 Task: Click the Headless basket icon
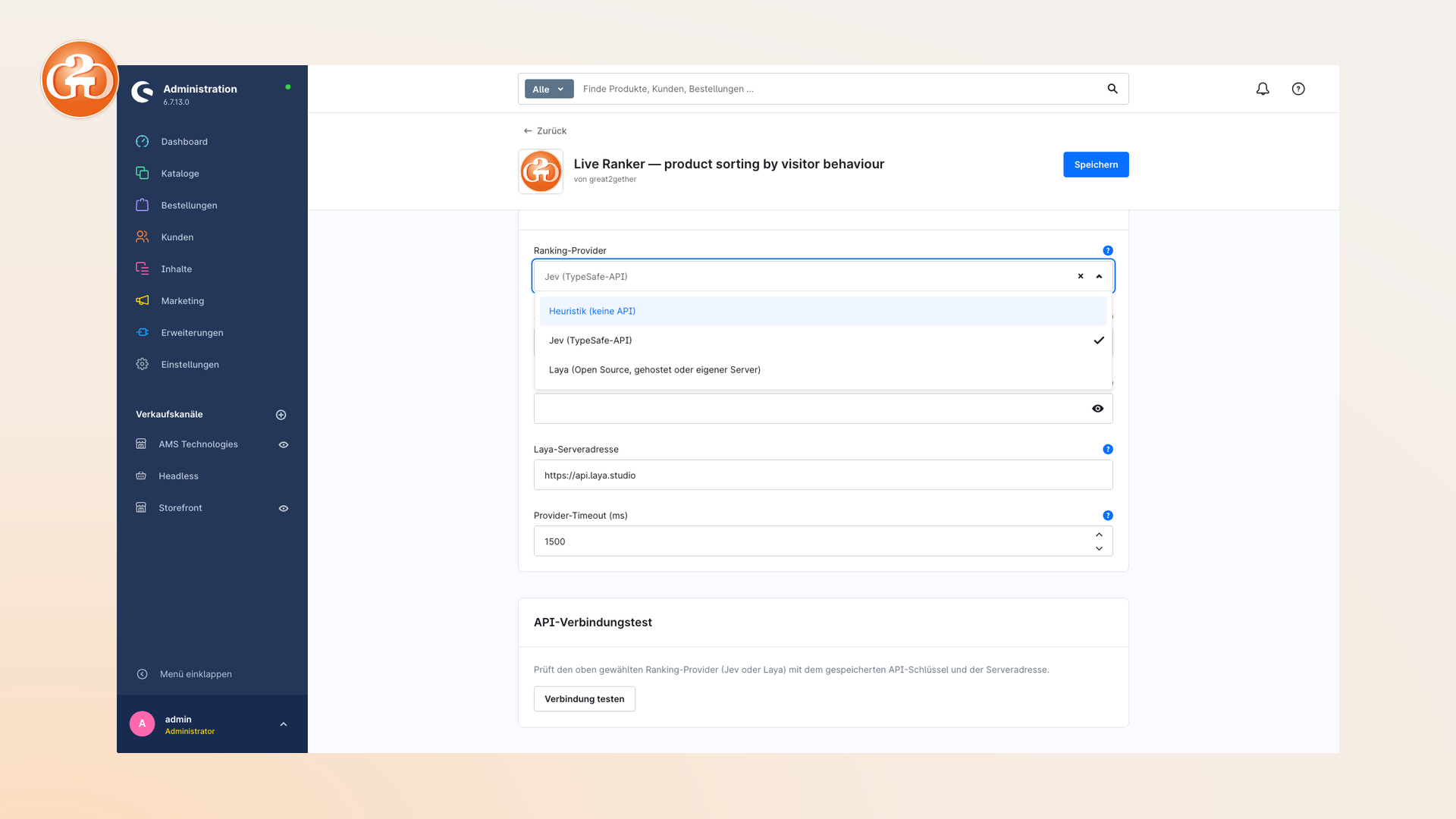[141, 476]
